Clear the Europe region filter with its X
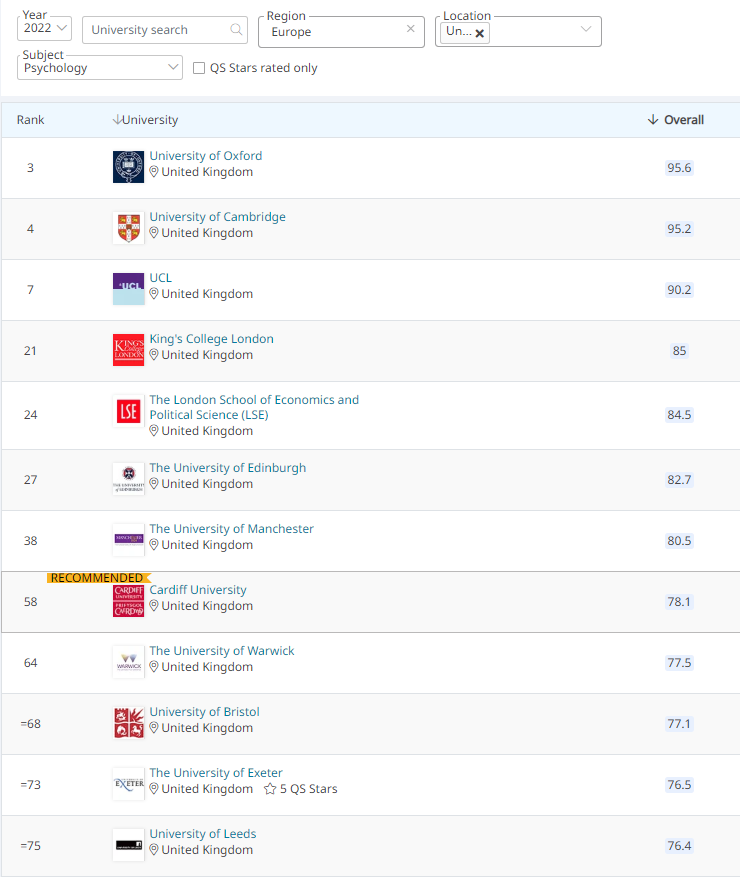This screenshot has height=877, width=740. coord(411,29)
